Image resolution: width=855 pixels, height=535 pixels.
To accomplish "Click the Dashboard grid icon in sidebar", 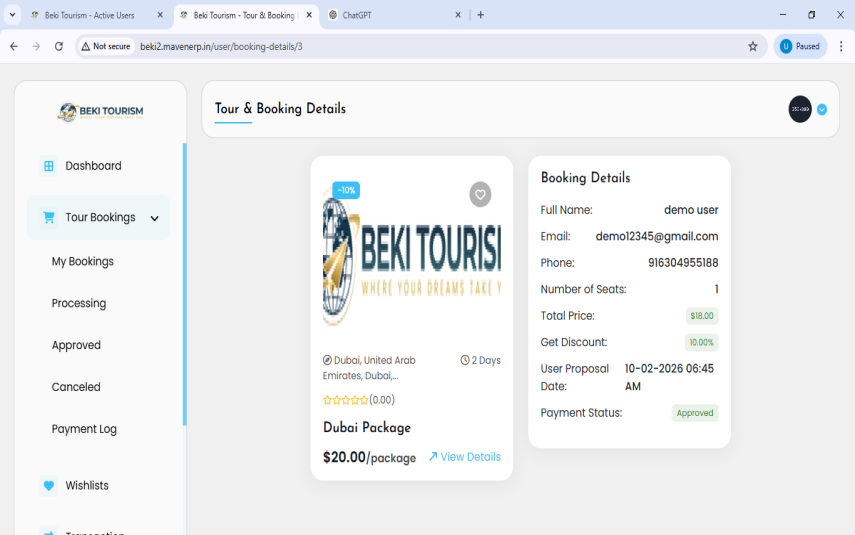I will tap(48, 166).
